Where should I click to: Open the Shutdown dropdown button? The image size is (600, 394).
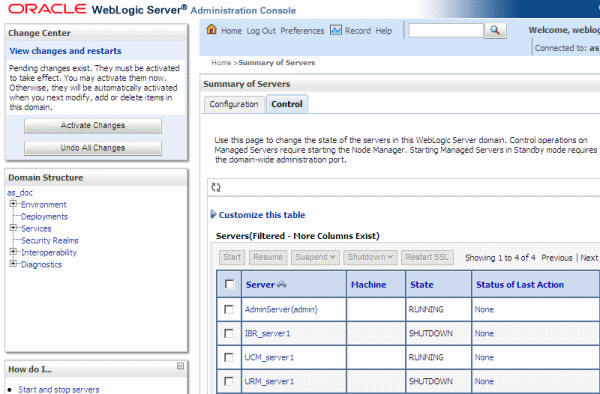(370, 257)
